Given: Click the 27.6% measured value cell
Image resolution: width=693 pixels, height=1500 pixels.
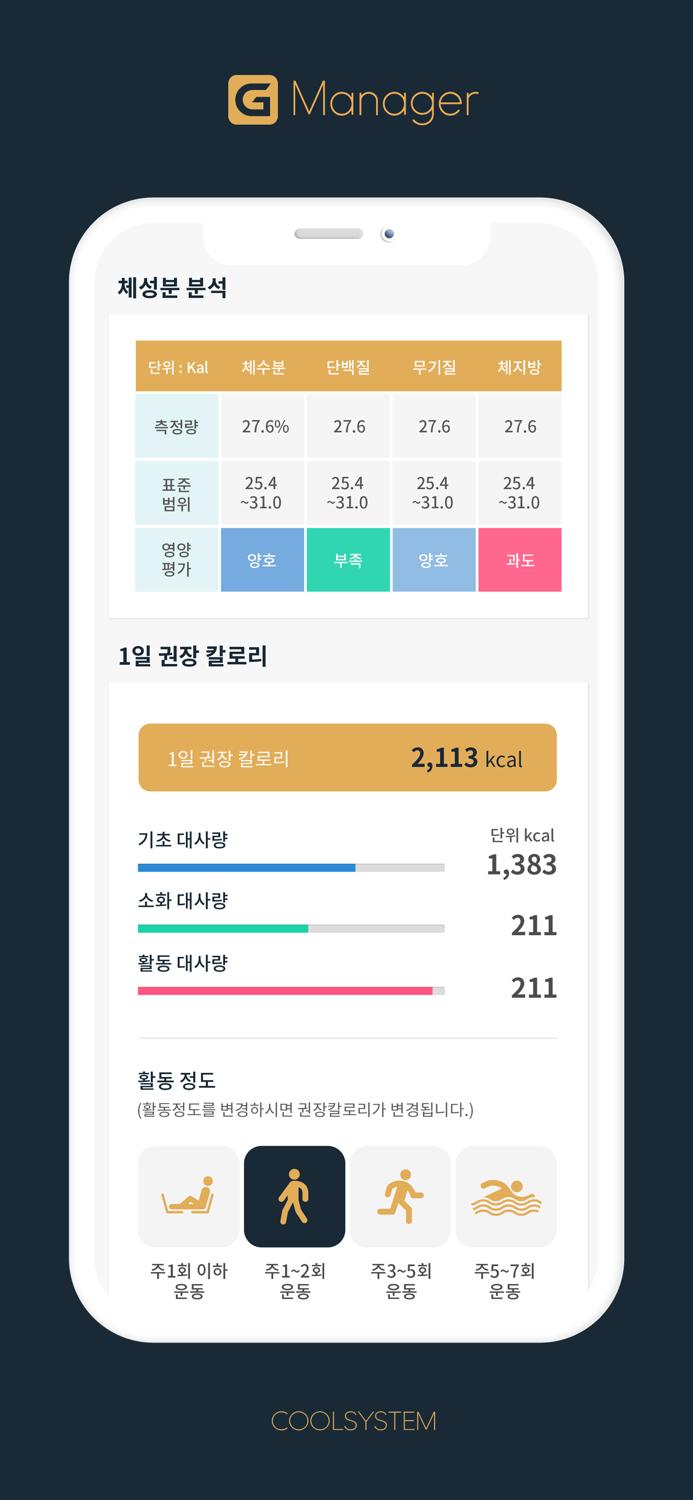Looking at the screenshot, I should pos(262,425).
